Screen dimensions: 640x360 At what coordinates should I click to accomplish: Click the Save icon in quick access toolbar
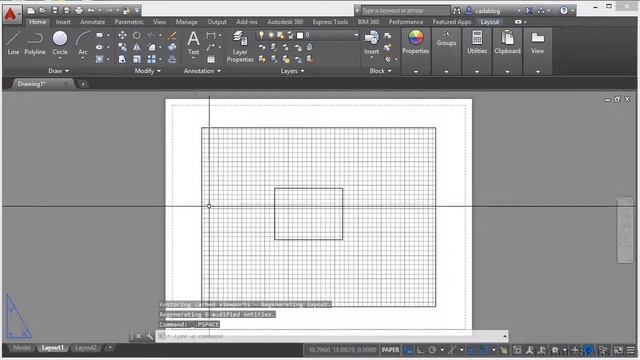(x=55, y=11)
